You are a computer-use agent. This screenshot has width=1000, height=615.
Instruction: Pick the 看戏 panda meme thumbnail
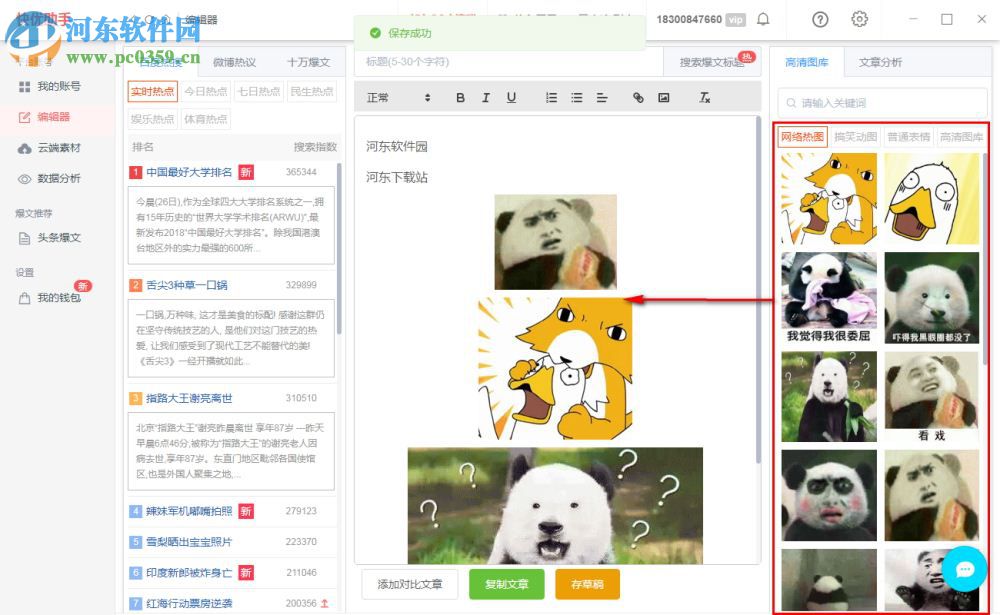(931, 397)
